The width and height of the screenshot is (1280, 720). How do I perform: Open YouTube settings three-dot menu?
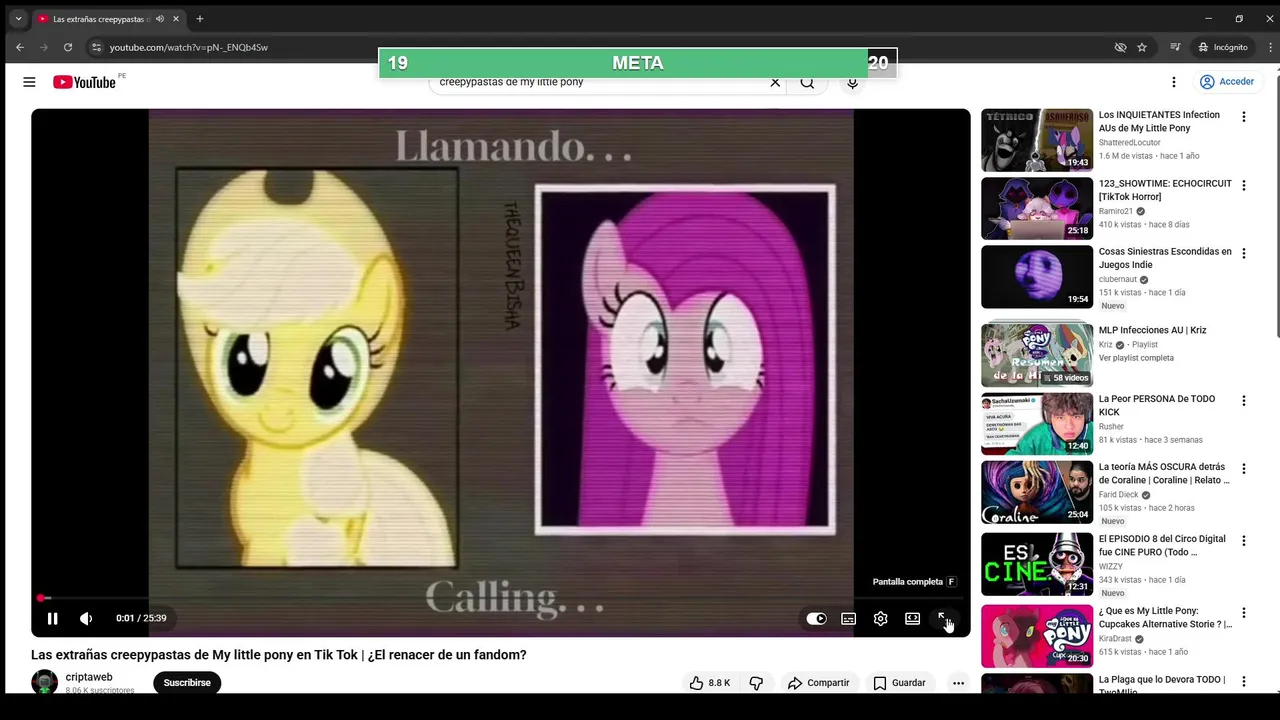click(1174, 82)
